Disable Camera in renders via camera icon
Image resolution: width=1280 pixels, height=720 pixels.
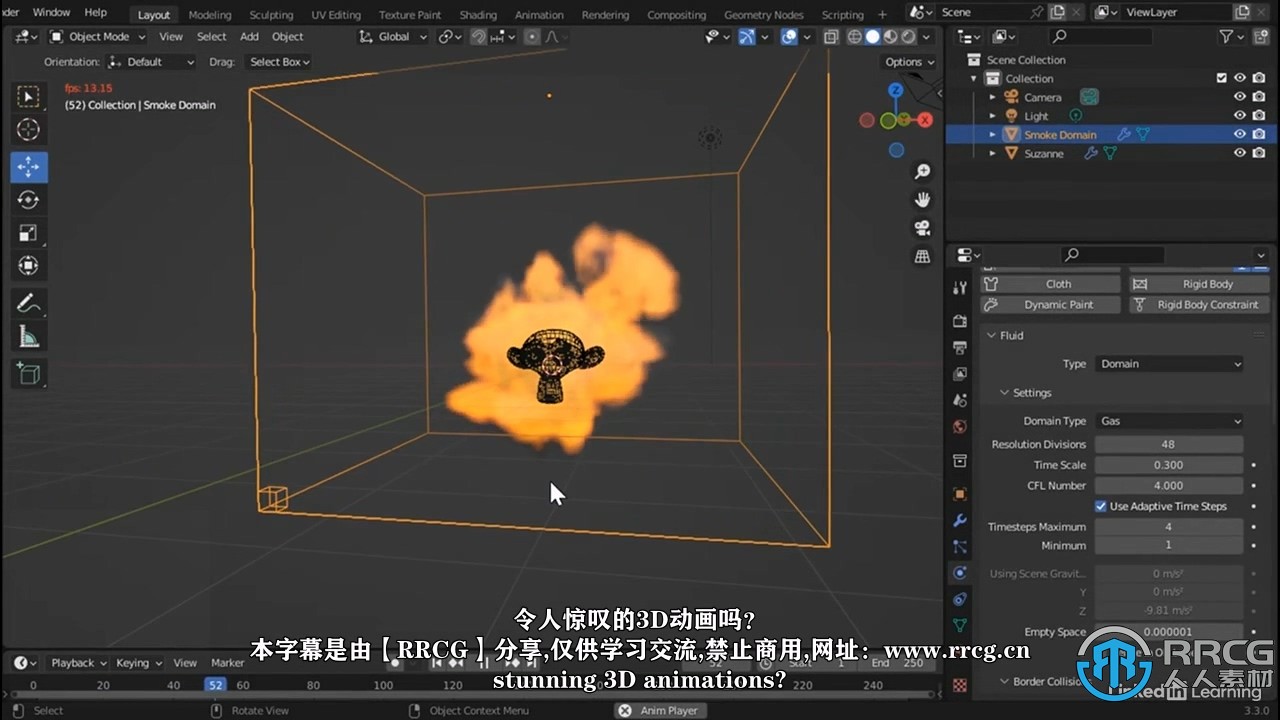pyautogui.click(x=1259, y=97)
